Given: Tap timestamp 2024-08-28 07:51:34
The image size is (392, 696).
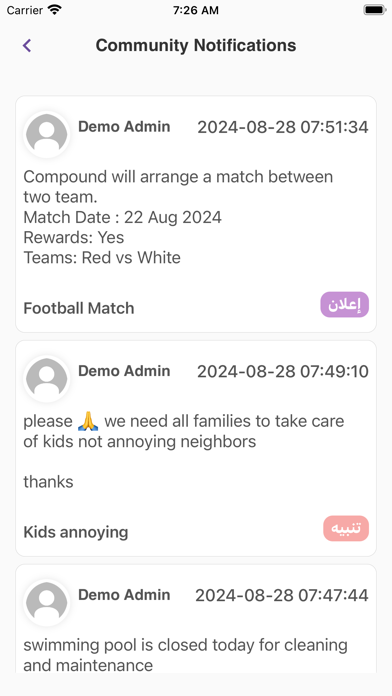Looking at the screenshot, I should click(x=283, y=127).
